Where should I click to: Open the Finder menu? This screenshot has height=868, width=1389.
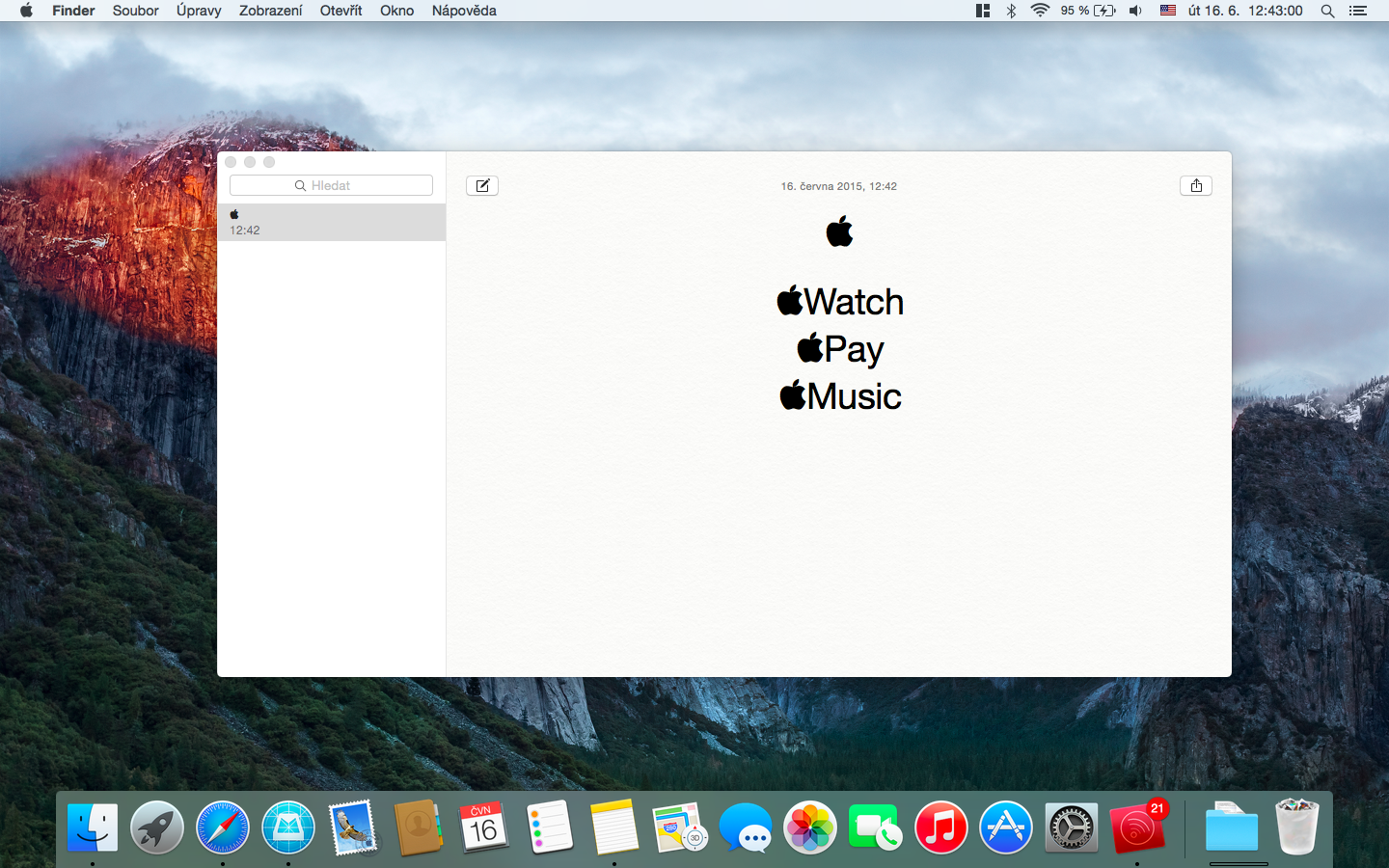click(x=73, y=11)
